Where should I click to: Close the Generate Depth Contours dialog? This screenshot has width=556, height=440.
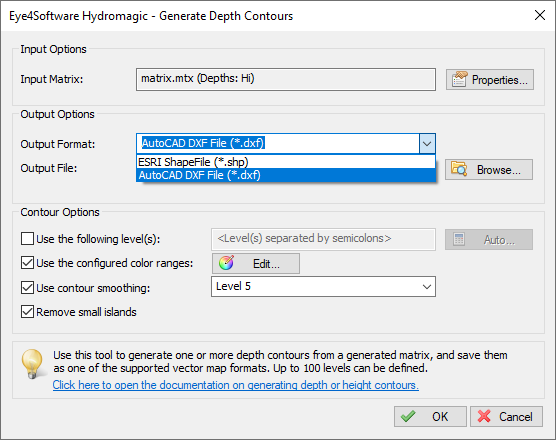[540, 15]
